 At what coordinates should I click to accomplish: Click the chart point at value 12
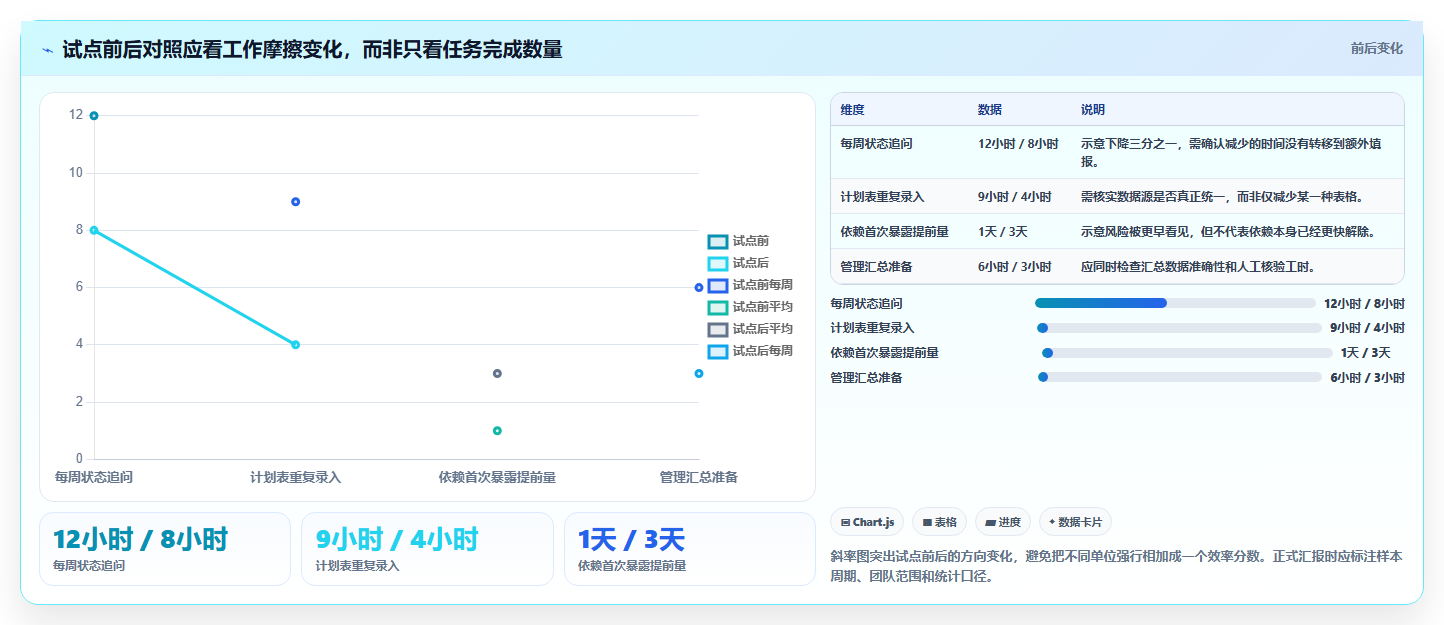[94, 116]
